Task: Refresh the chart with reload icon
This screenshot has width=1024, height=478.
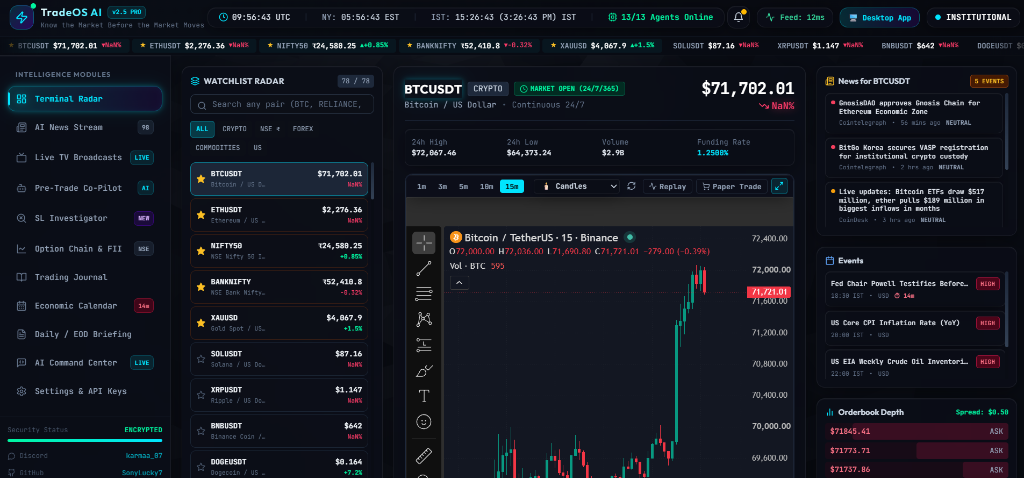Action: click(x=632, y=186)
